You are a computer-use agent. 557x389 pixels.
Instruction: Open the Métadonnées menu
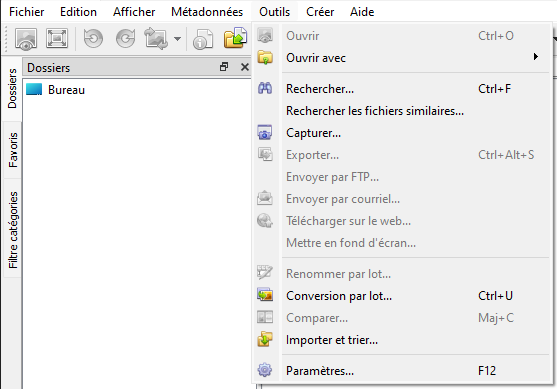(x=207, y=12)
